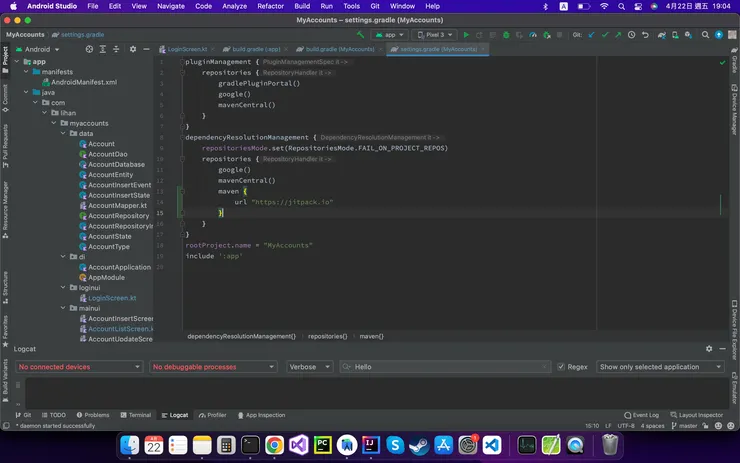Open the Refactor menu
Viewport: 740px width, 463px height.
[x=270, y=6]
